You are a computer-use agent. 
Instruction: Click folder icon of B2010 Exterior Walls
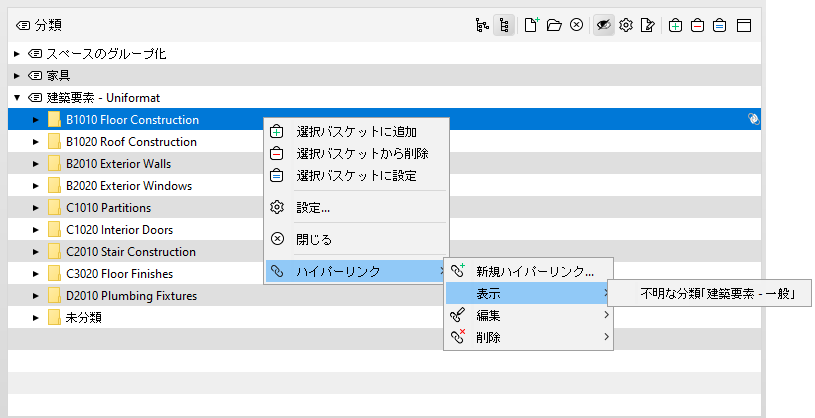pyautogui.click(x=54, y=164)
